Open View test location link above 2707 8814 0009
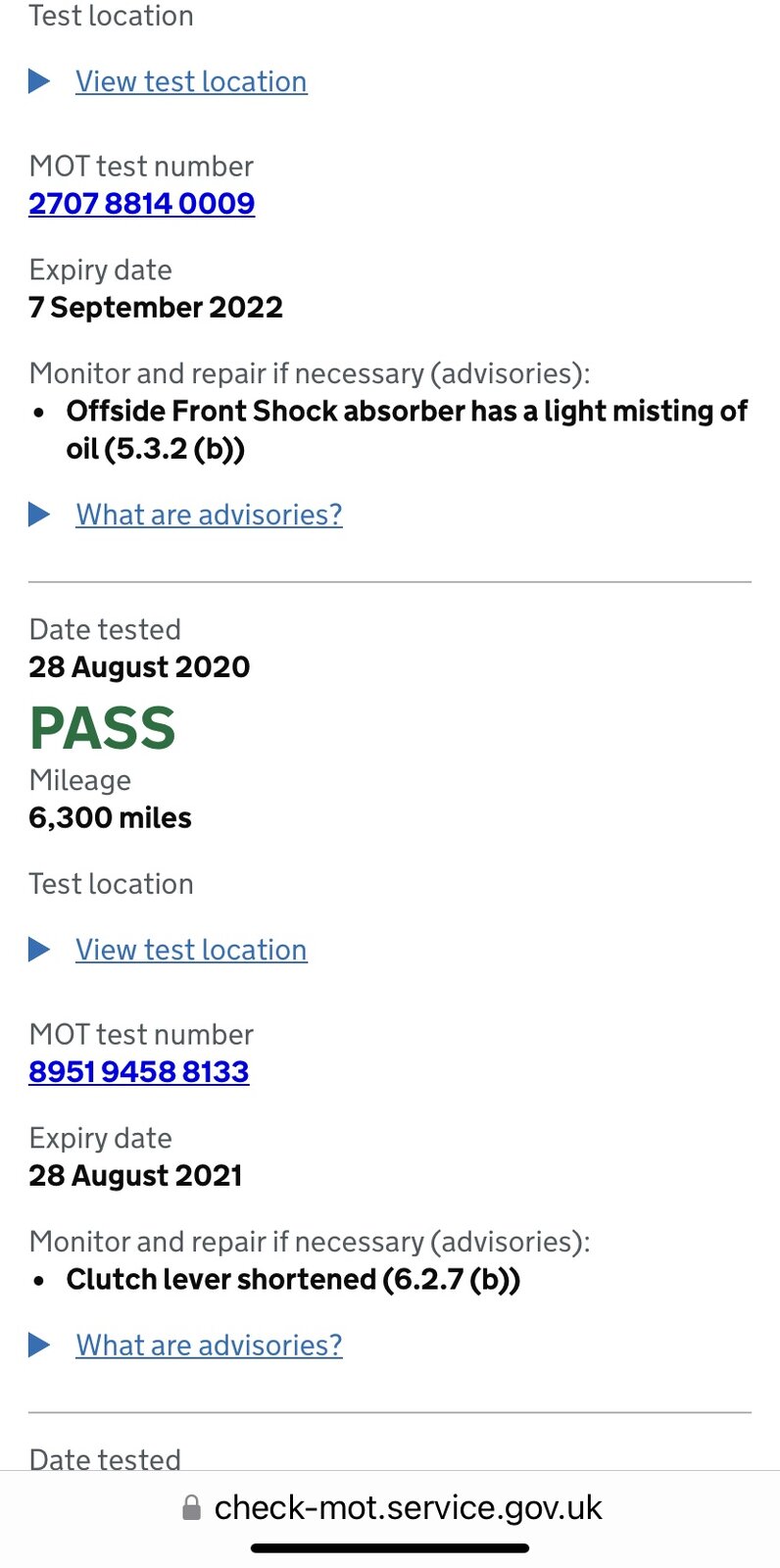The width and height of the screenshot is (780, 1568). click(x=191, y=81)
